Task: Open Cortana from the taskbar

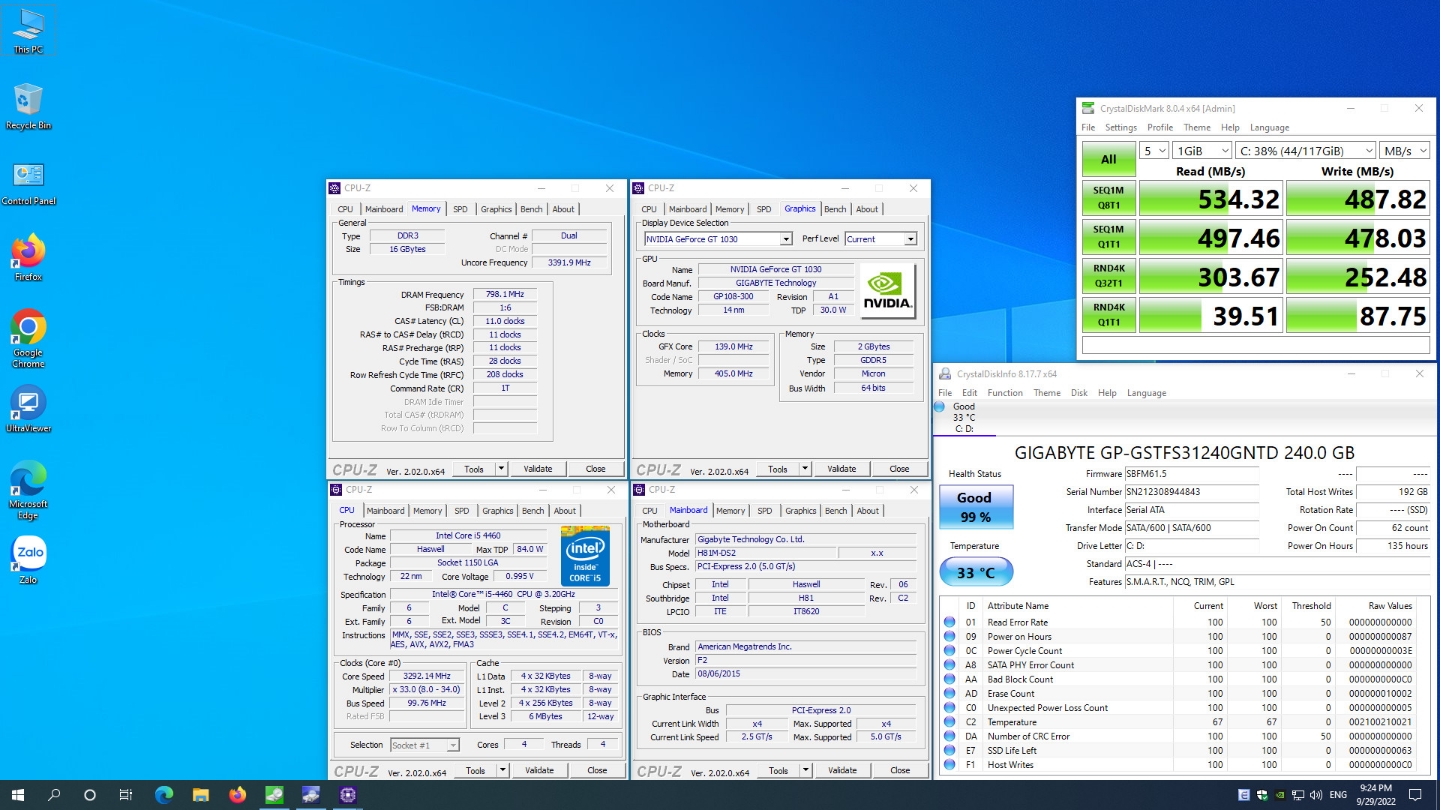Action: 90,795
